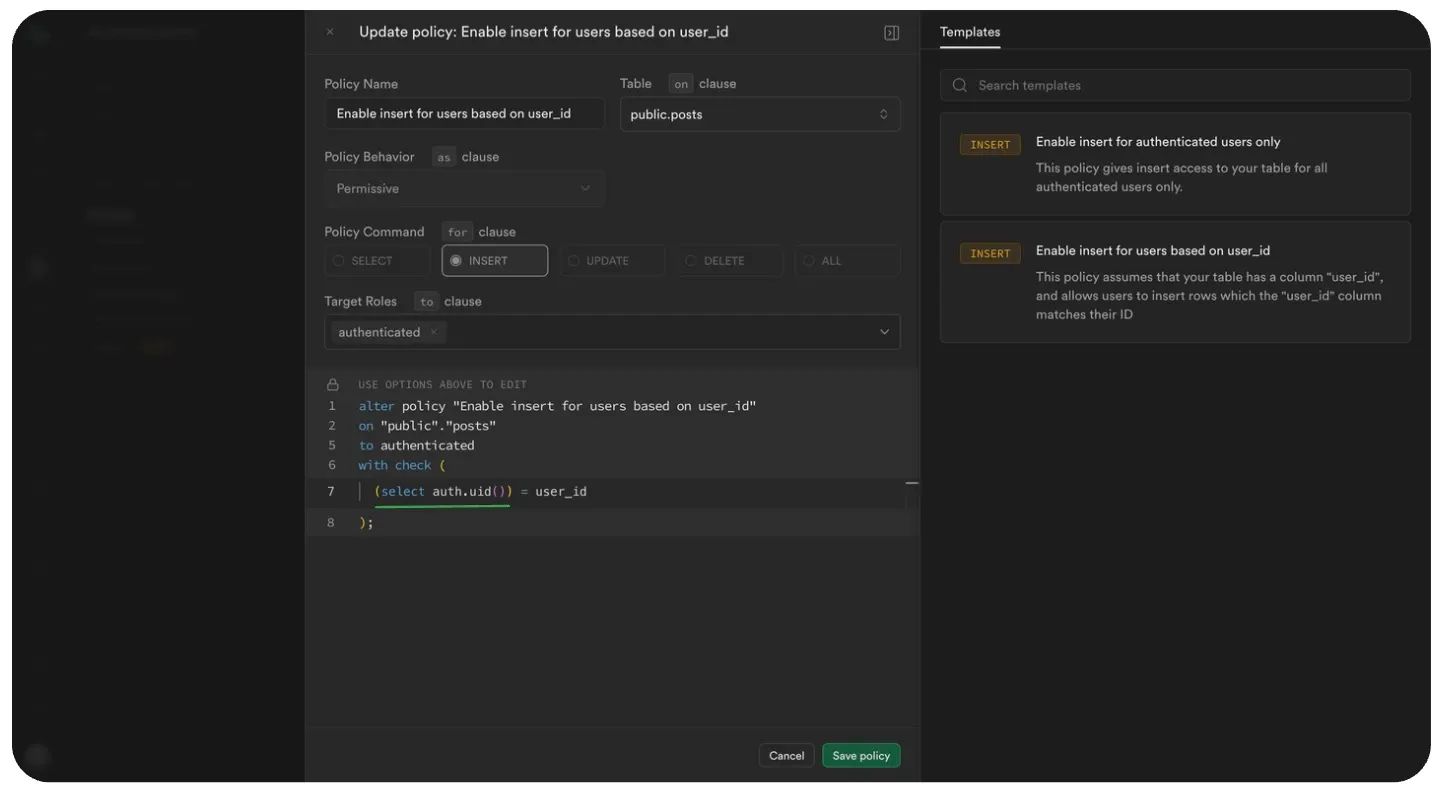Screen dimensions: 1456x804
Task: Click the 'to authenticated' code line
Action: point(416,446)
